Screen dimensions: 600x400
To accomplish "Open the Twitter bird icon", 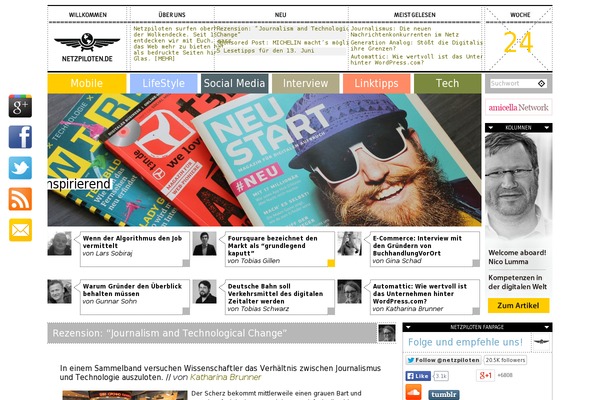I will point(20,168).
